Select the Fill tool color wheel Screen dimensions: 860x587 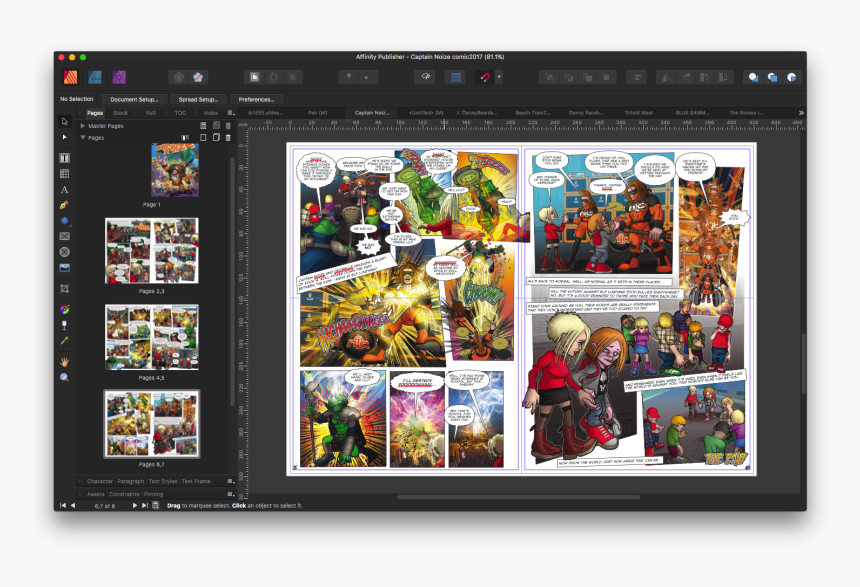pos(64,309)
